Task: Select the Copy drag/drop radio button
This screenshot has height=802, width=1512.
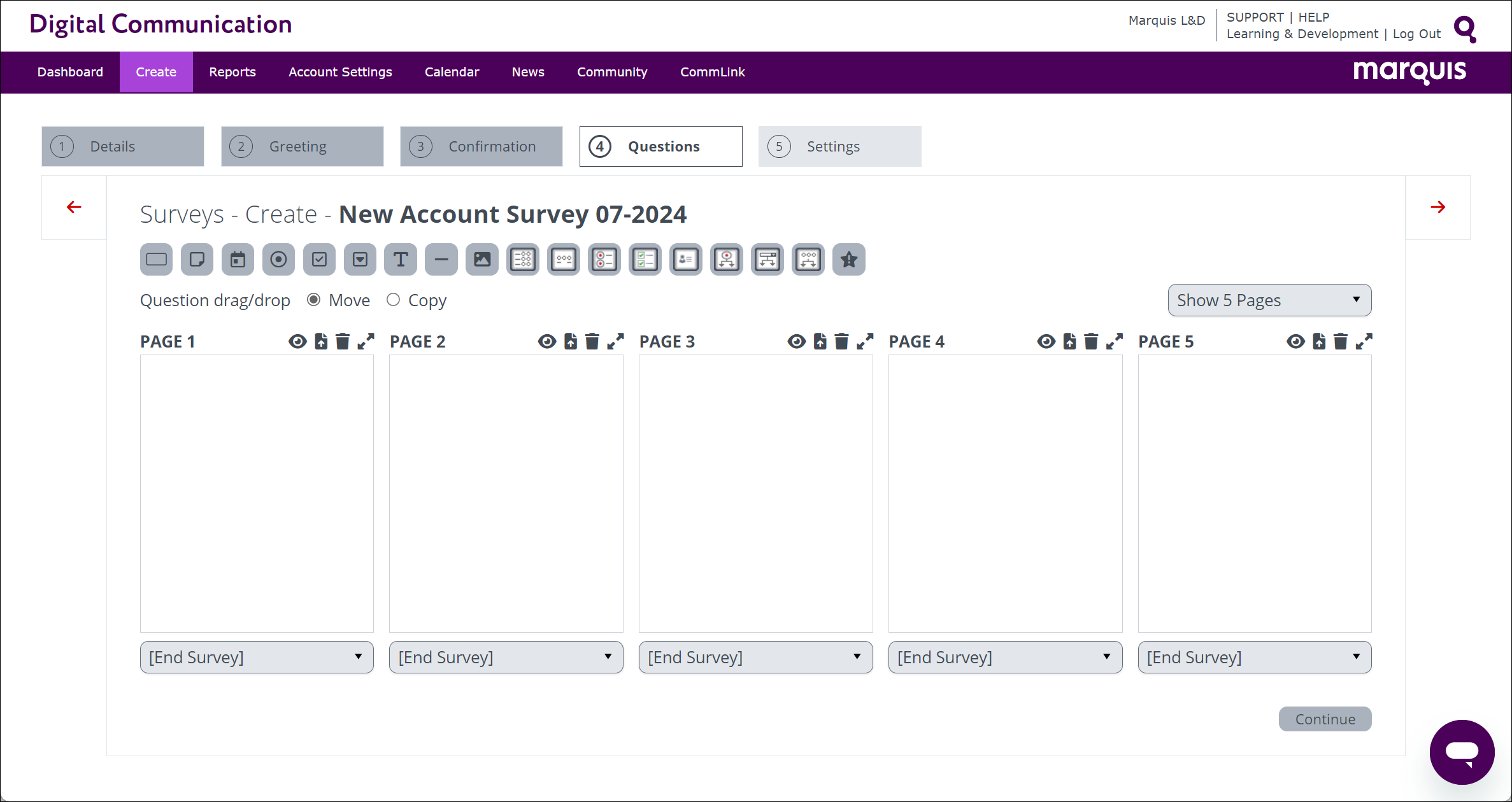Action: 393,300
